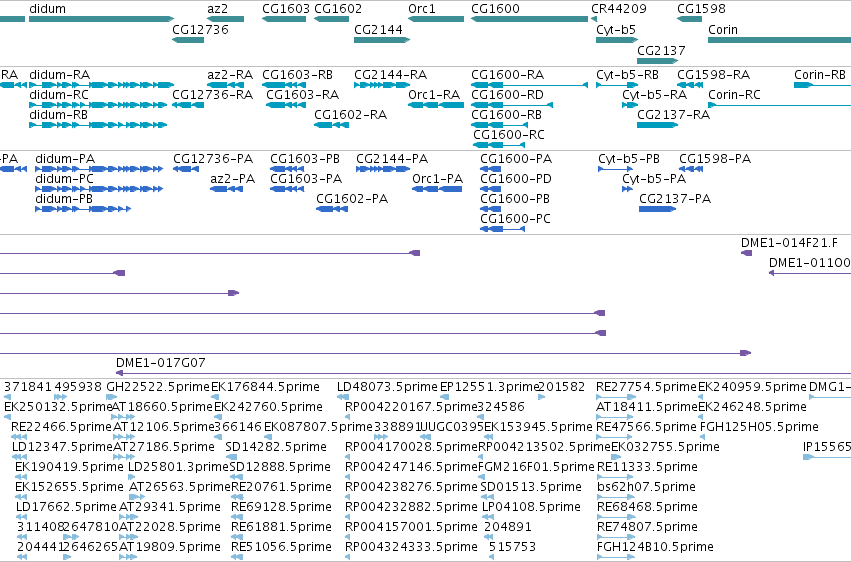This screenshot has height=562, width=851.
Task: Select the didum-PB protein feature
Action: pos(83,209)
